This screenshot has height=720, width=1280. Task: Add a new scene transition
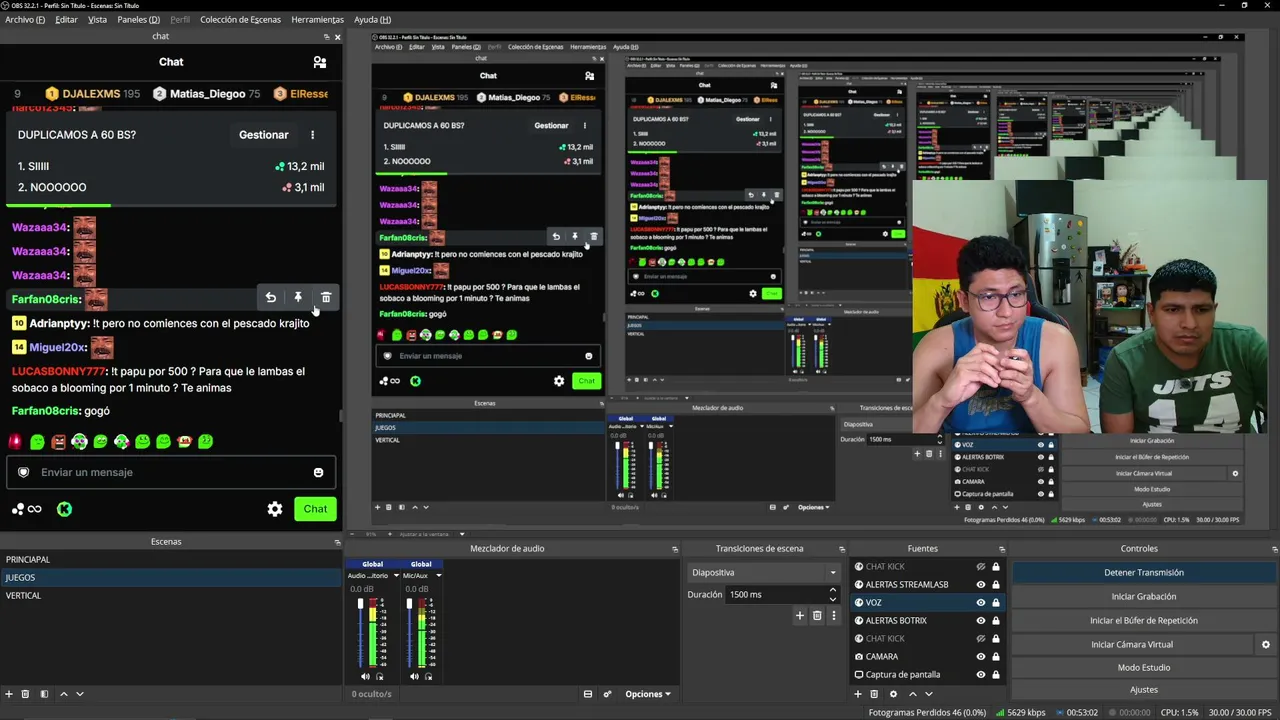(800, 616)
